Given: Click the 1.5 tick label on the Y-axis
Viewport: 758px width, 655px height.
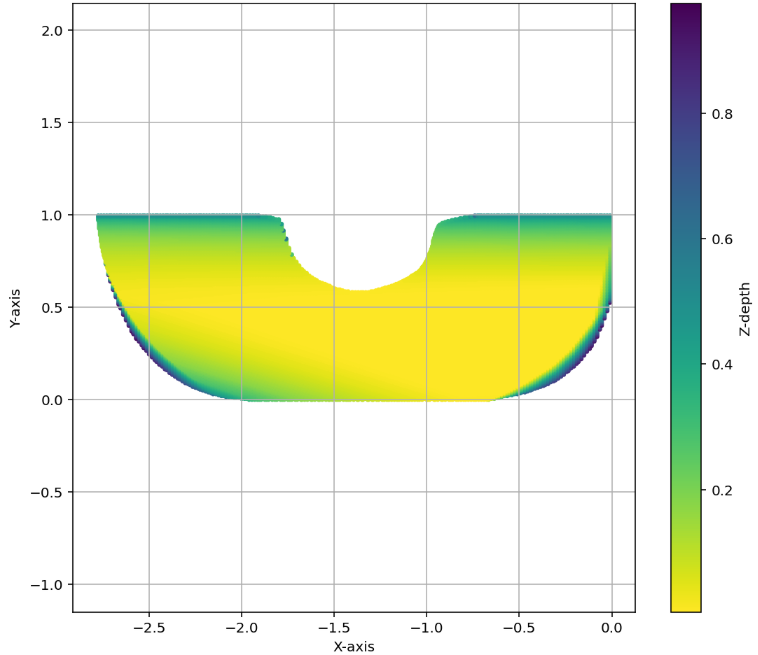Looking at the screenshot, I should [x=50, y=123].
